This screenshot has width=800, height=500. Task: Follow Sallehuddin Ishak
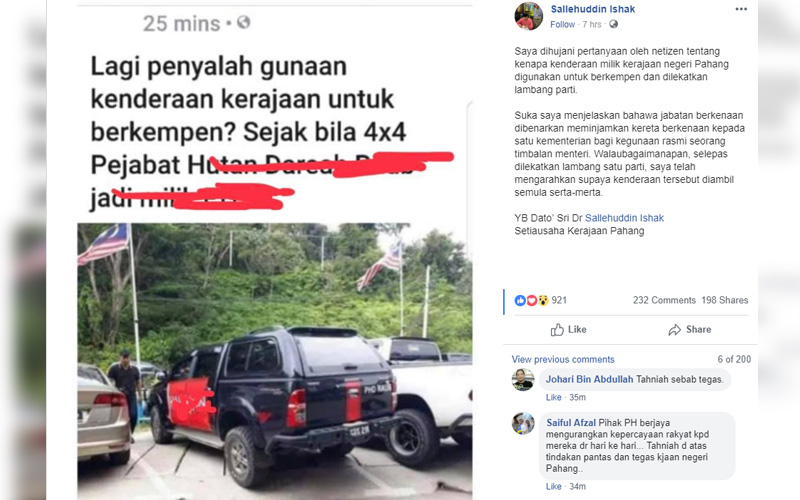coord(562,24)
